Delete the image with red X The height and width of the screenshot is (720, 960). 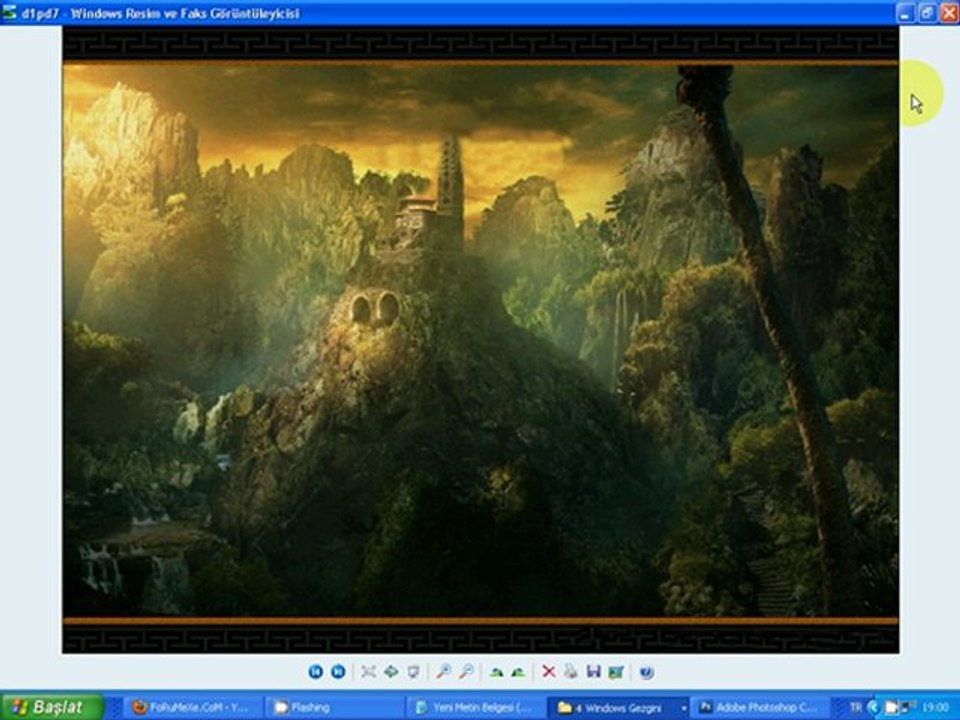click(549, 672)
